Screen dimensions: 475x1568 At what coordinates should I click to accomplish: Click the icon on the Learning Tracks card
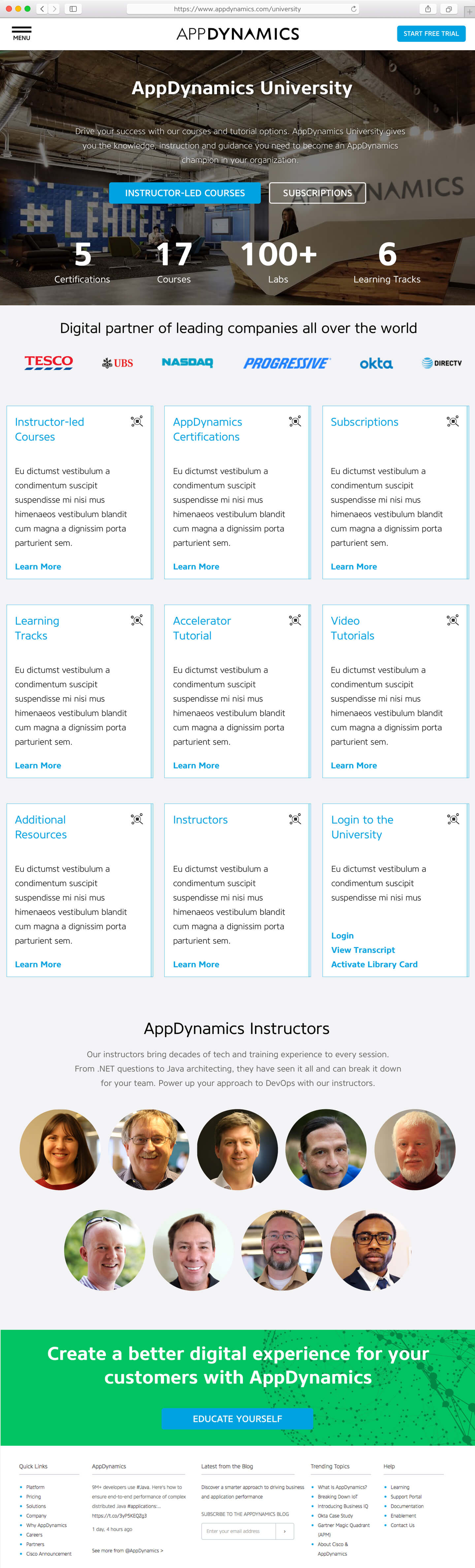coord(137,620)
